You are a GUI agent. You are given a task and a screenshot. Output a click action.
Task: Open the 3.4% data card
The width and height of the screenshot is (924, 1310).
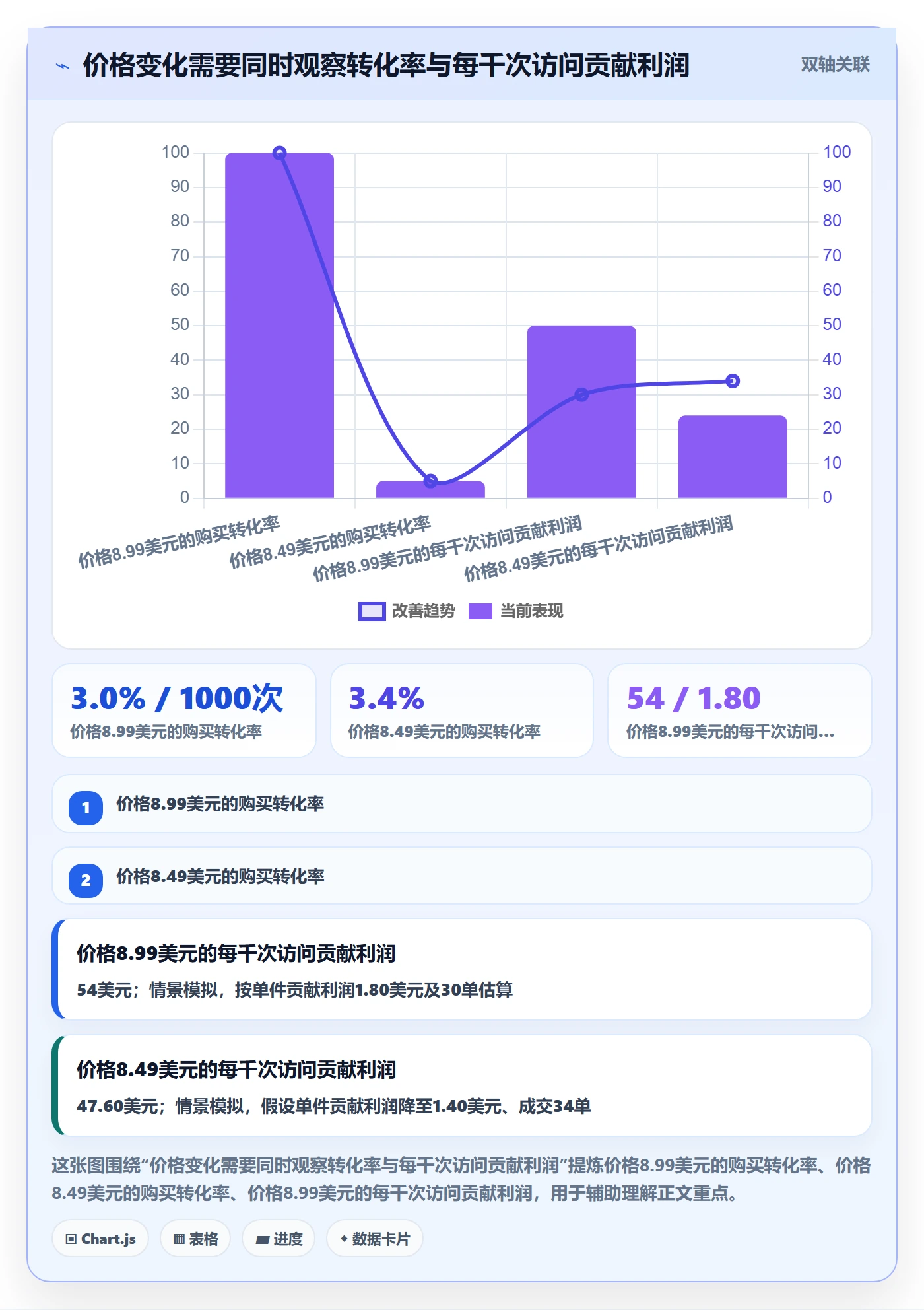pos(462,710)
